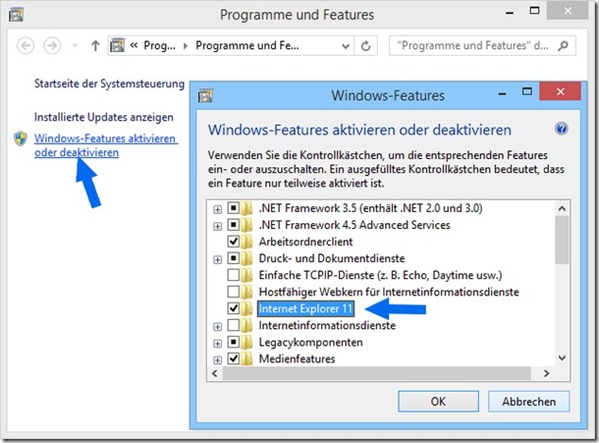Screen dimensions: 599x443
Task: Click the address bar control panel icon
Action: pos(118,45)
